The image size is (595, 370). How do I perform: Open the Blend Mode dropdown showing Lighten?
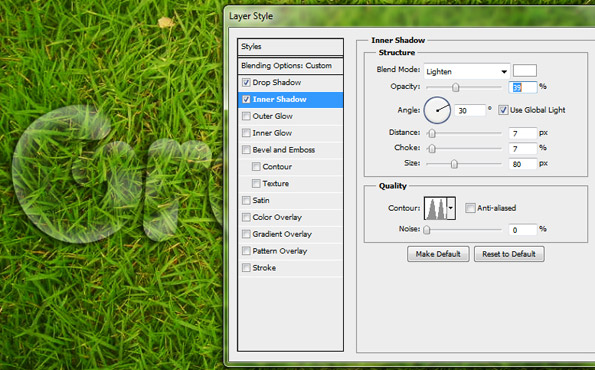pyautogui.click(x=466, y=71)
